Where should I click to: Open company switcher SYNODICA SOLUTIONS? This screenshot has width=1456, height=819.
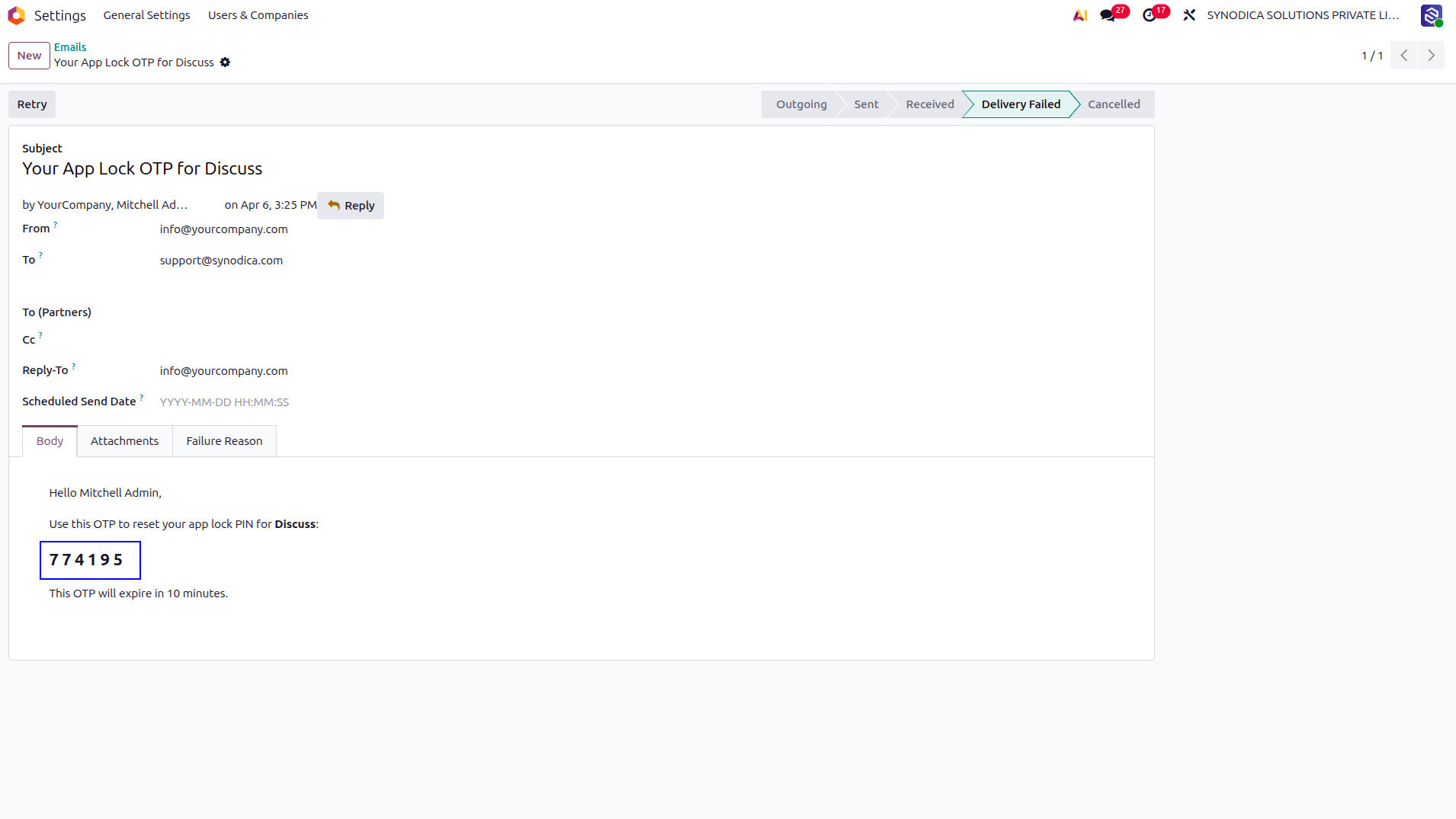pos(1303,15)
